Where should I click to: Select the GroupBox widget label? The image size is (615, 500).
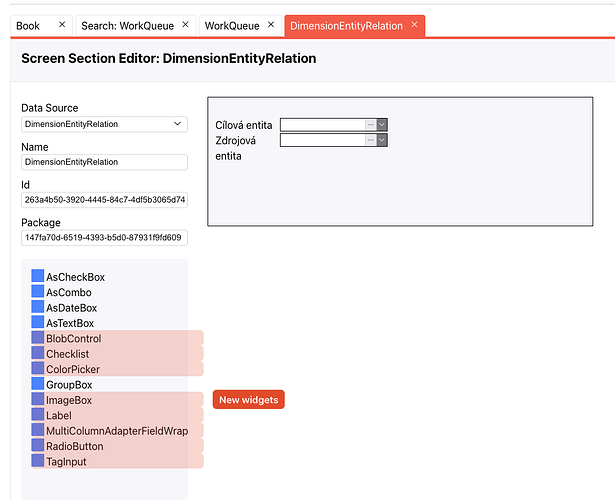coord(69,385)
